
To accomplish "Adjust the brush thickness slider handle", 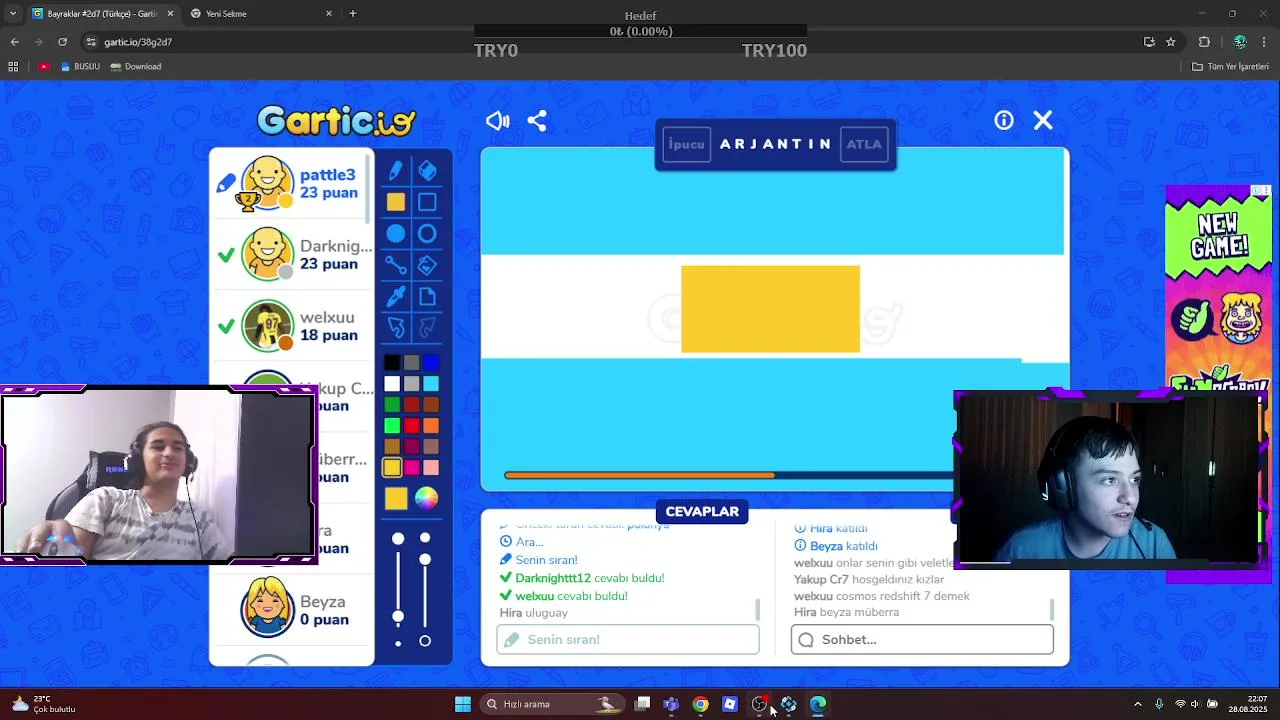I will 398,616.
